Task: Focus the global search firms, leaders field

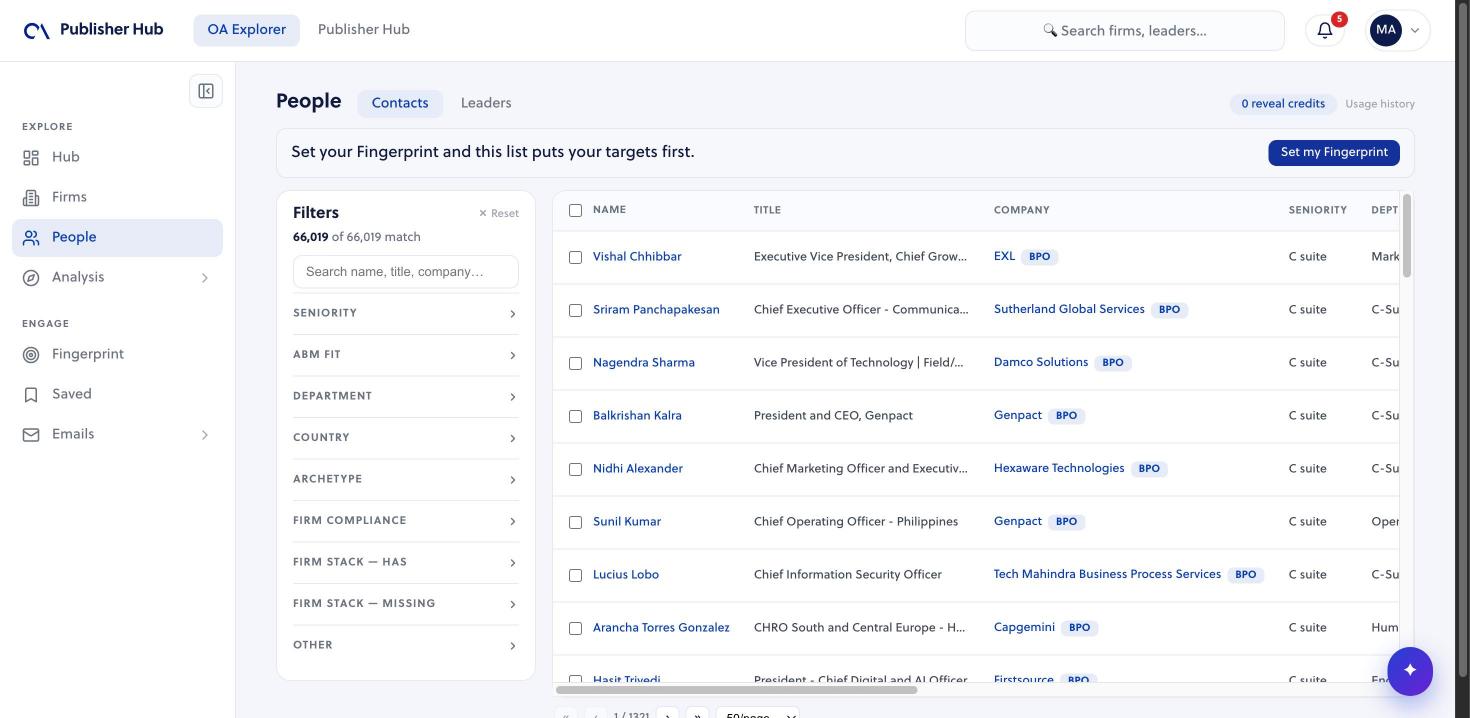Action: (1125, 31)
